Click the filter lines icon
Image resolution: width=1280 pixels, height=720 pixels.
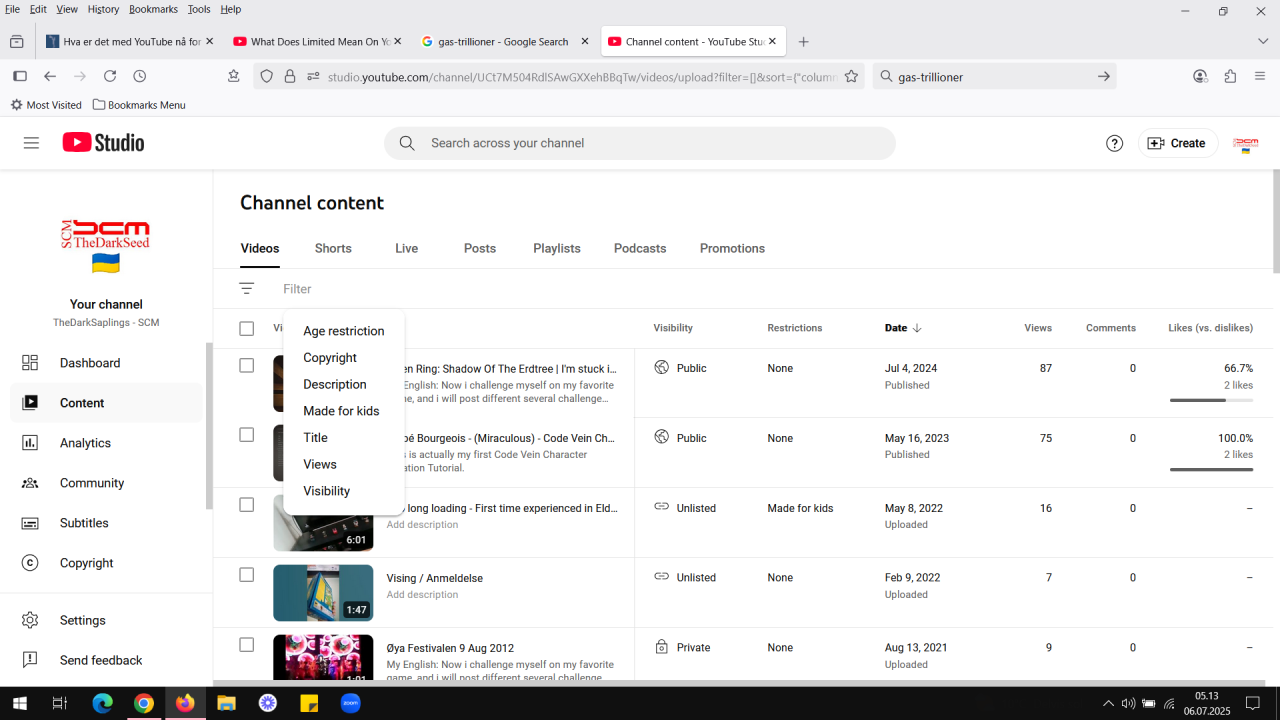pos(247,289)
